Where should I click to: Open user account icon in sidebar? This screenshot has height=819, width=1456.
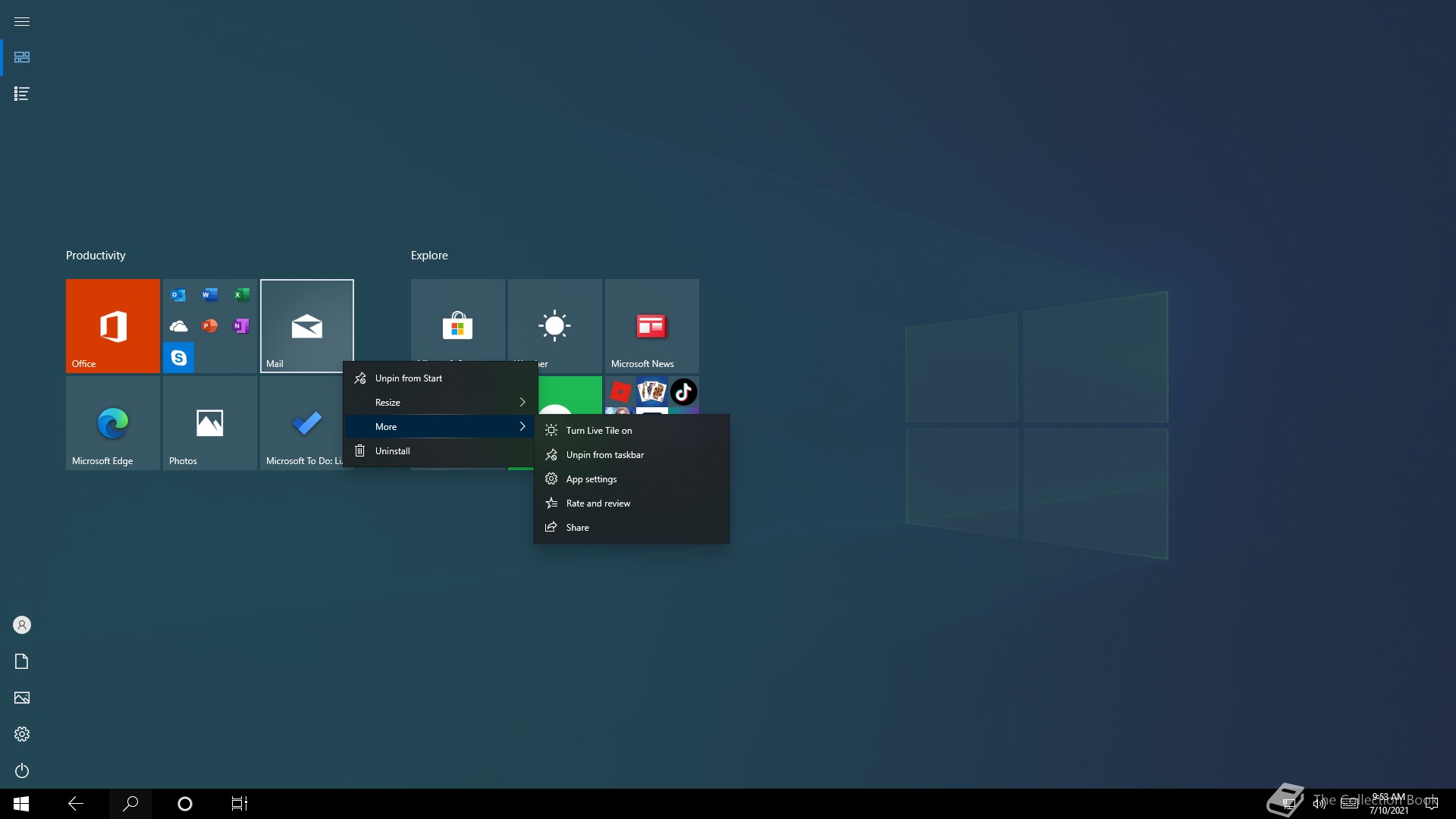[22, 625]
